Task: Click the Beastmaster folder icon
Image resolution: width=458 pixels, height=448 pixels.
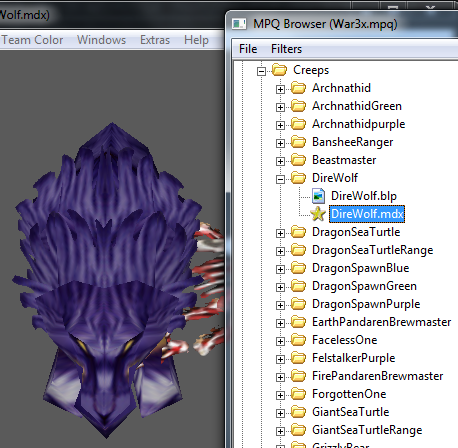Action: tap(298, 160)
